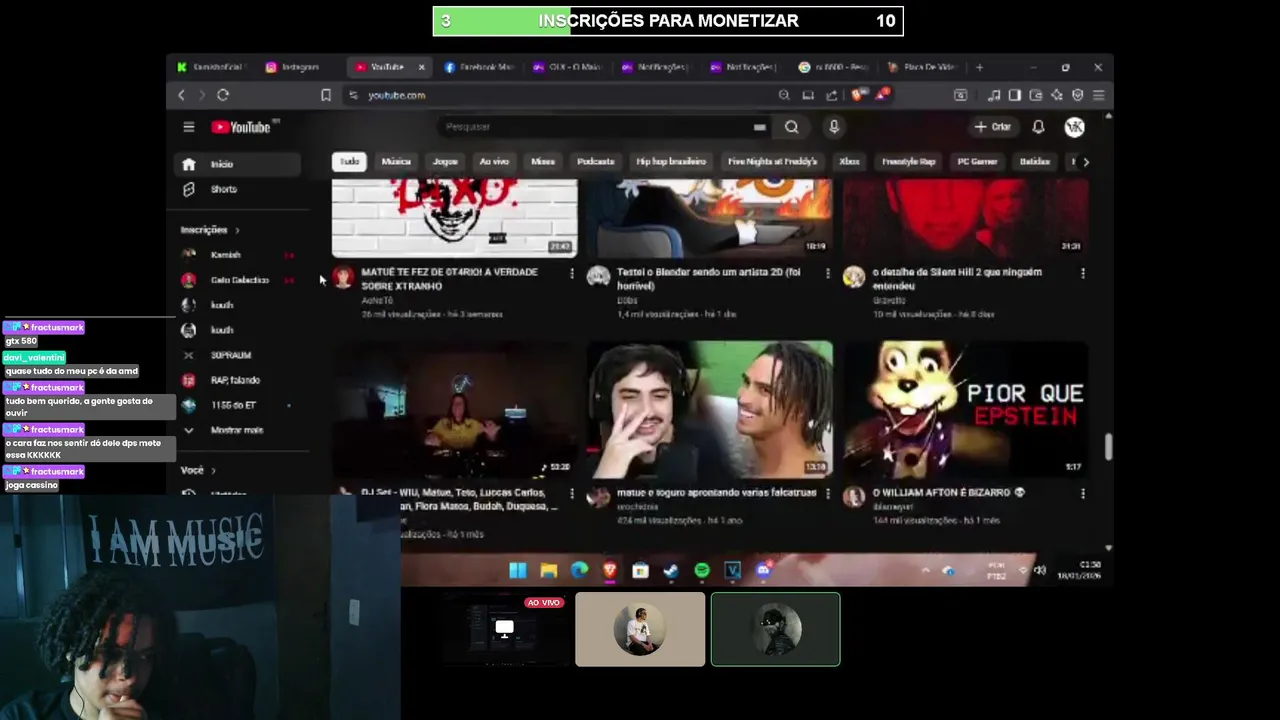
Task: Select the Ao vivo filter chip
Action: tap(494, 162)
